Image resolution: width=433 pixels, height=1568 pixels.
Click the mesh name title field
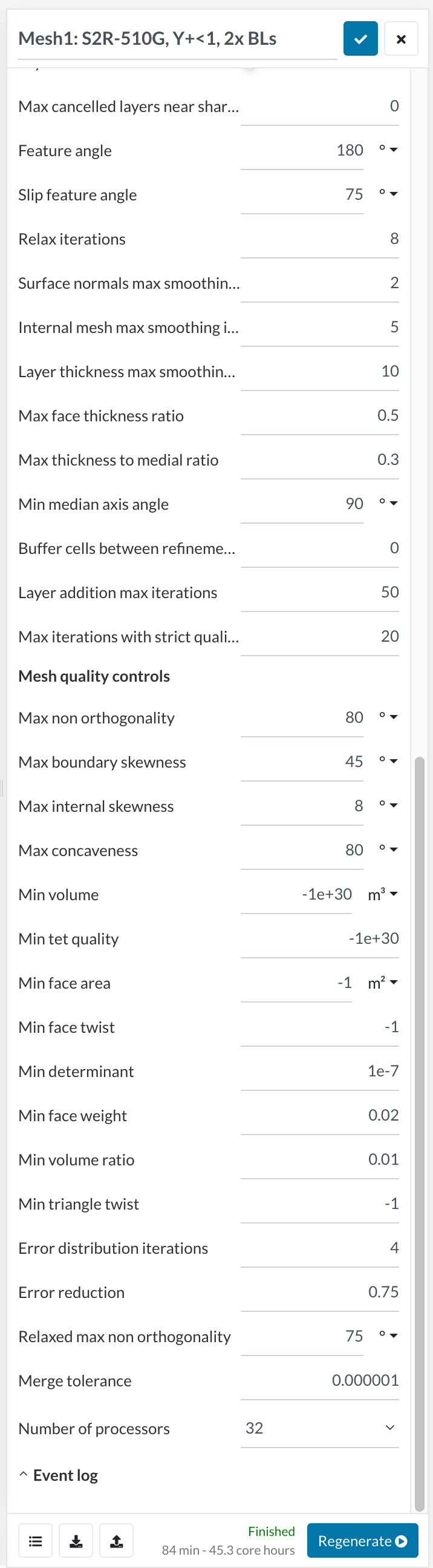click(x=177, y=39)
